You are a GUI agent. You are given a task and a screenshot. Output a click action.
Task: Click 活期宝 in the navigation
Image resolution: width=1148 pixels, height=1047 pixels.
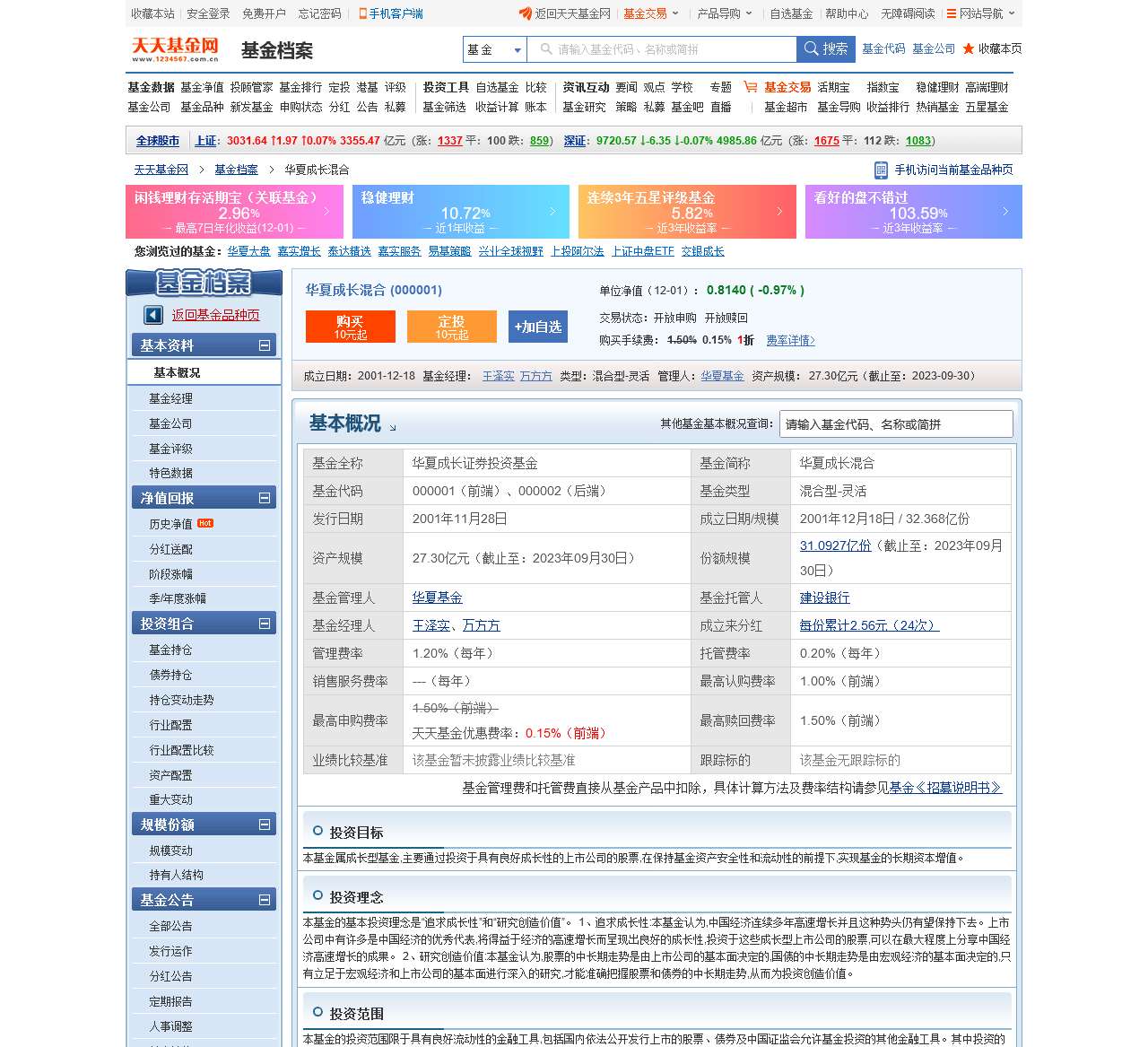833,87
